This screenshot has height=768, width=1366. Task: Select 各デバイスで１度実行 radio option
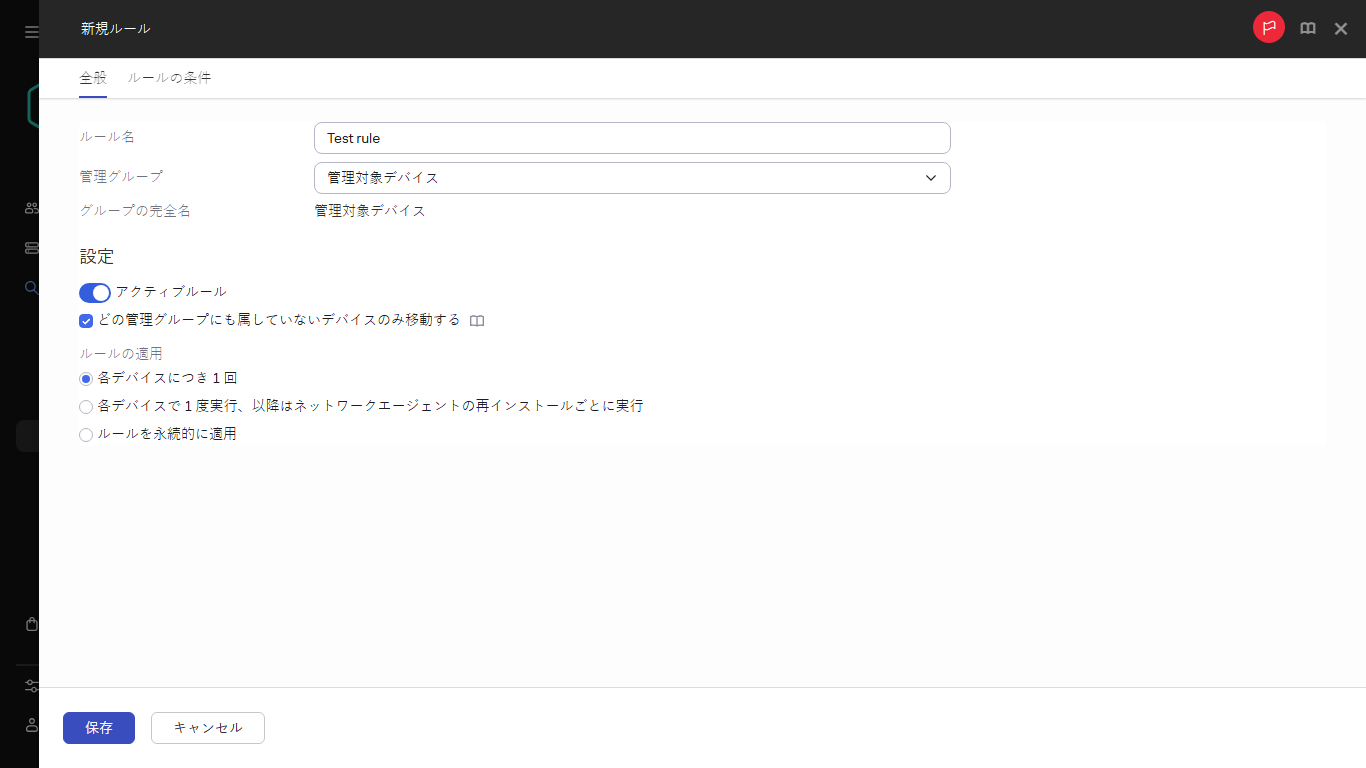coord(85,406)
